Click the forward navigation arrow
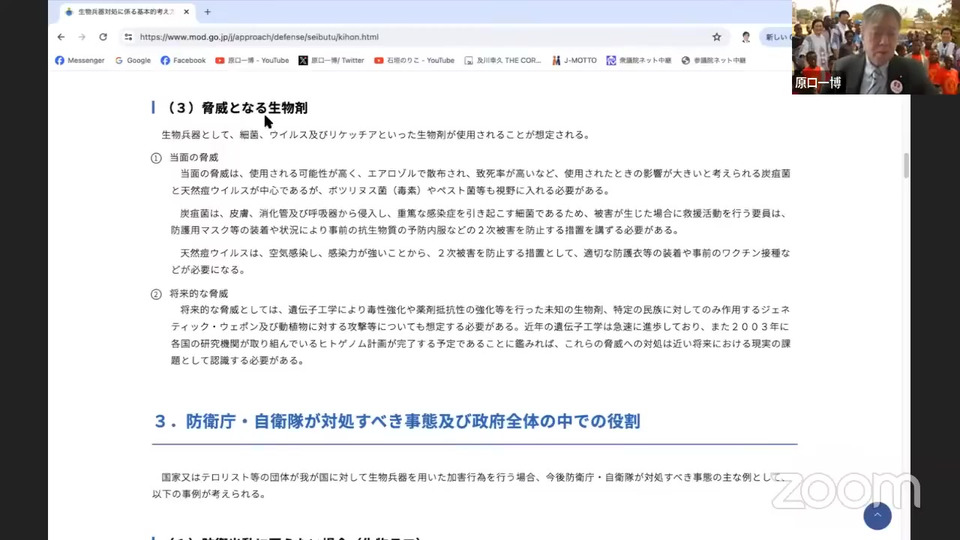 coord(82,37)
